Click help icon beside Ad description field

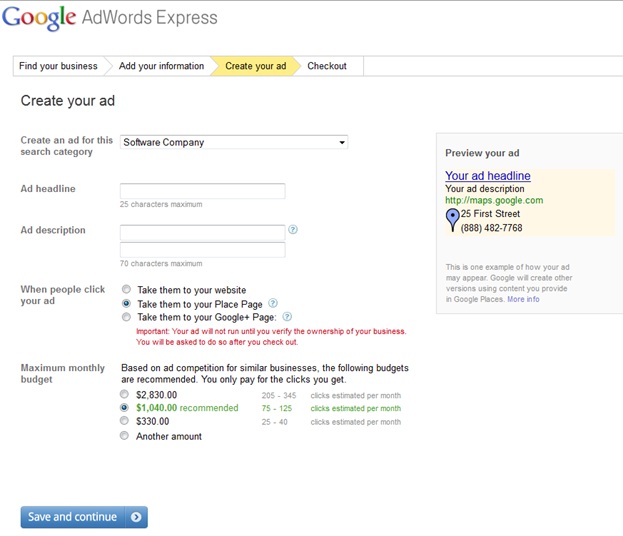click(293, 230)
